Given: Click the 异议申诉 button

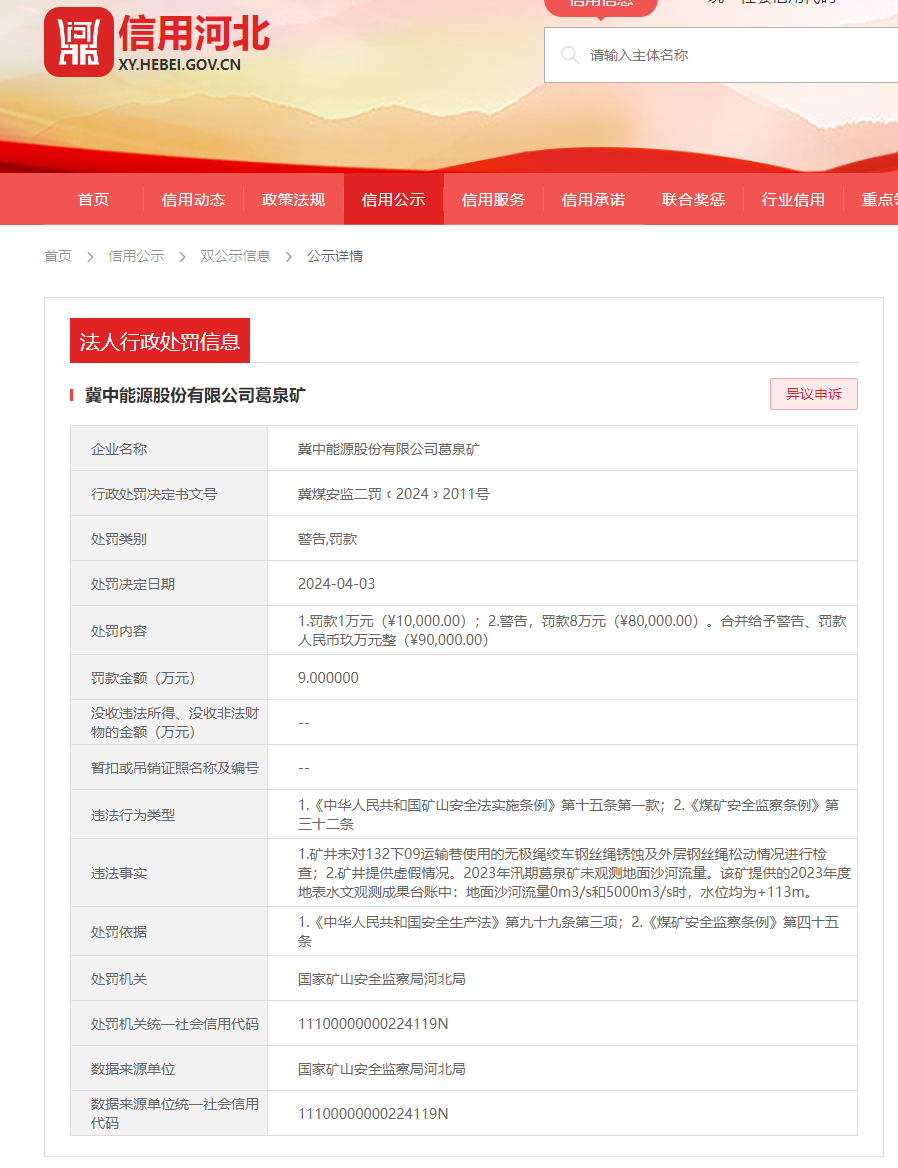Looking at the screenshot, I should [x=814, y=394].
